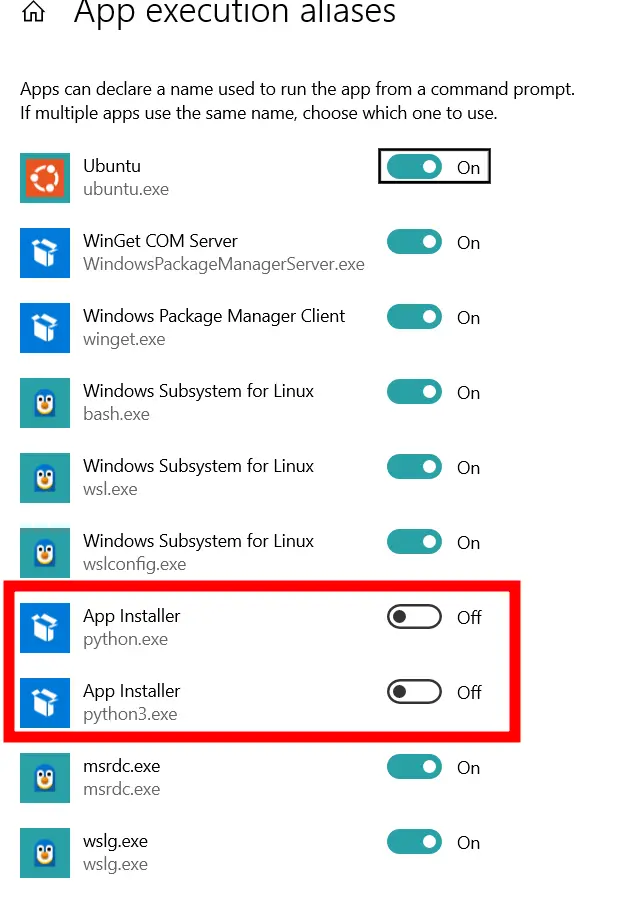Click the WinGet COM Server box icon

point(45,253)
